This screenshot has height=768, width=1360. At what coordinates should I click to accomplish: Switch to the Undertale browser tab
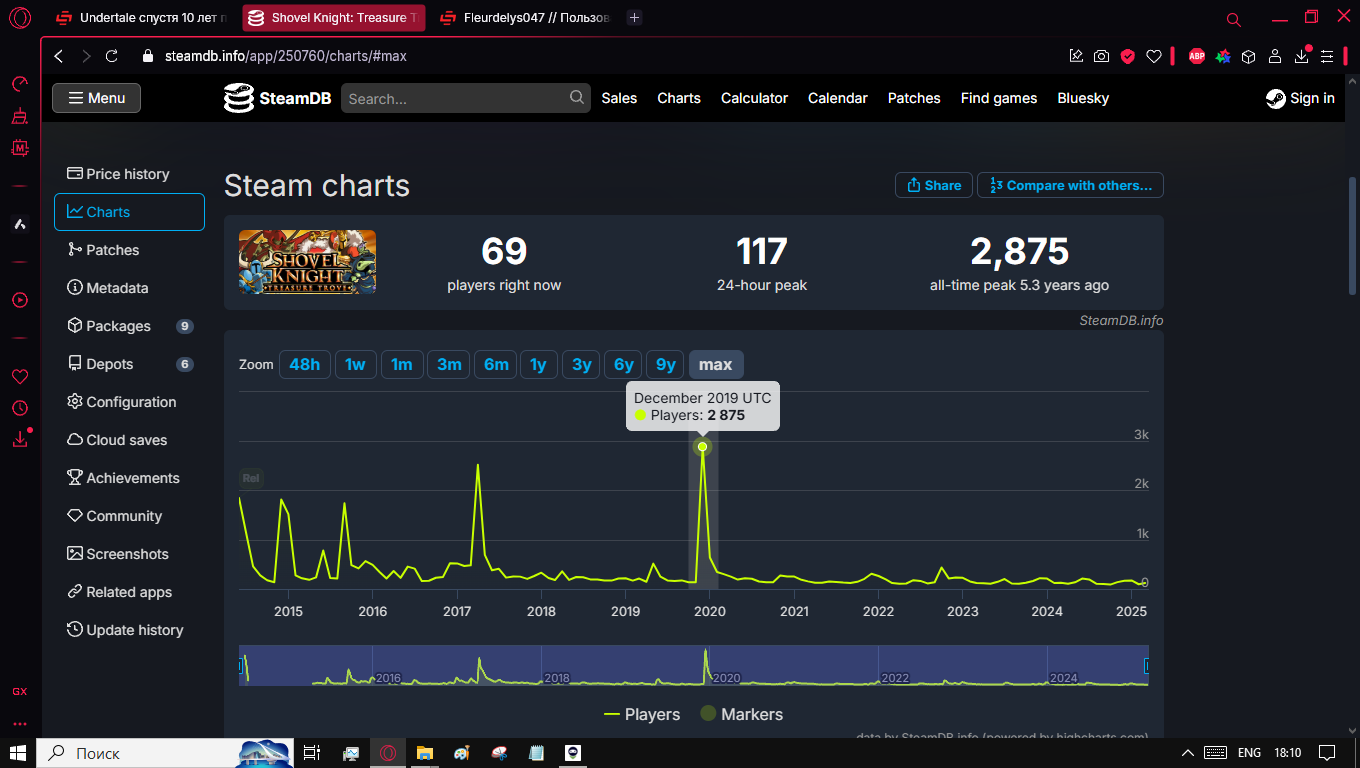(x=140, y=18)
